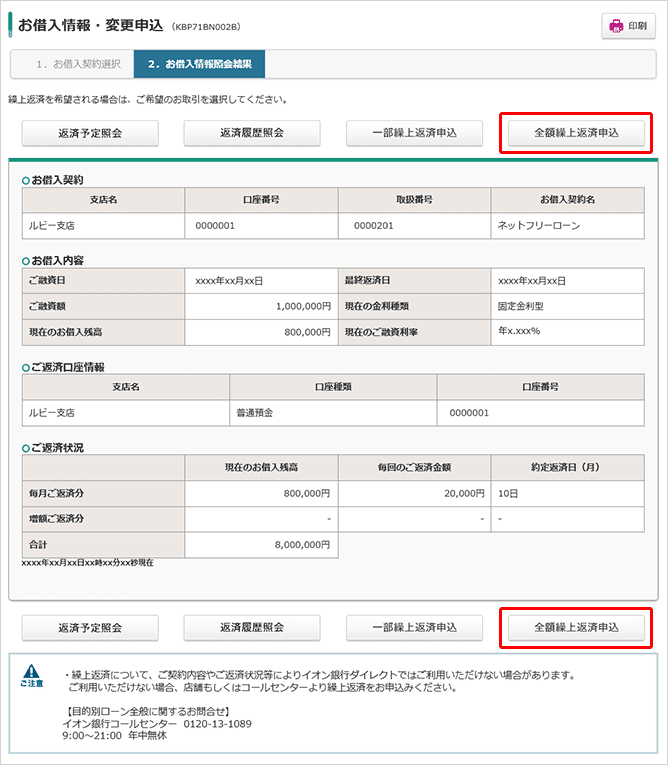Click the 約定返済日(月) column header
Viewport: 668px width, 765px height.
[x=567, y=467]
